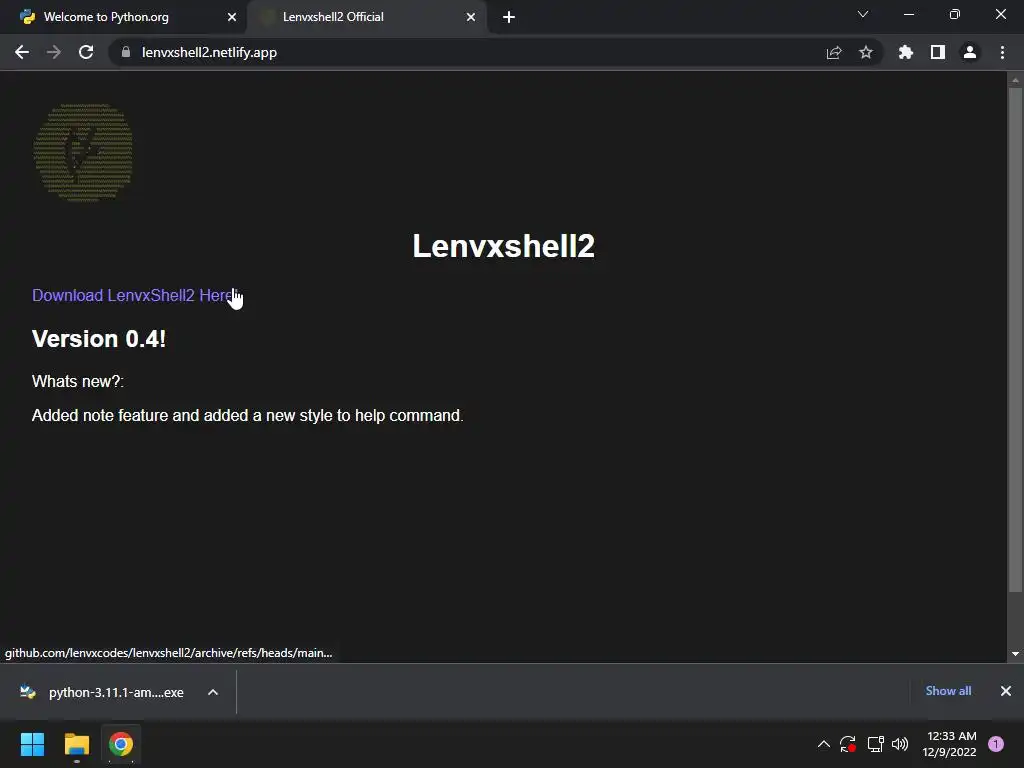Open the Windows Start menu
The height and width of the screenshot is (768, 1024).
pyautogui.click(x=32, y=744)
